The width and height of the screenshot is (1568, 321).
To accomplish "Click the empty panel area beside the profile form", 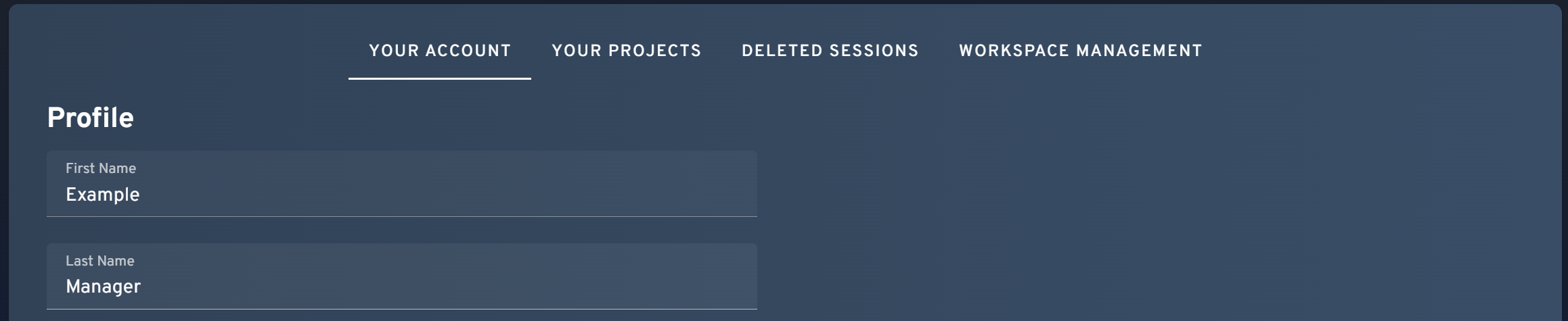I will click(x=1150, y=203).
